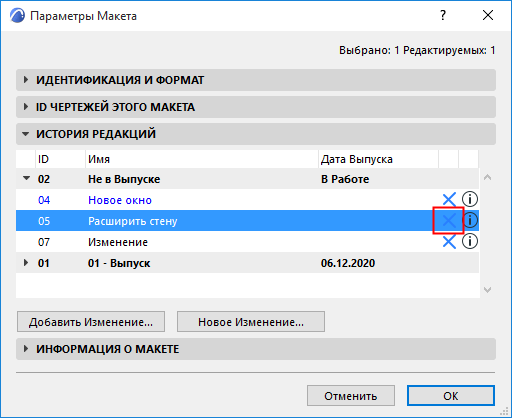Open info for 'Новое окно' change
Image resolution: width=512 pixels, height=418 pixels.
[470, 199]
